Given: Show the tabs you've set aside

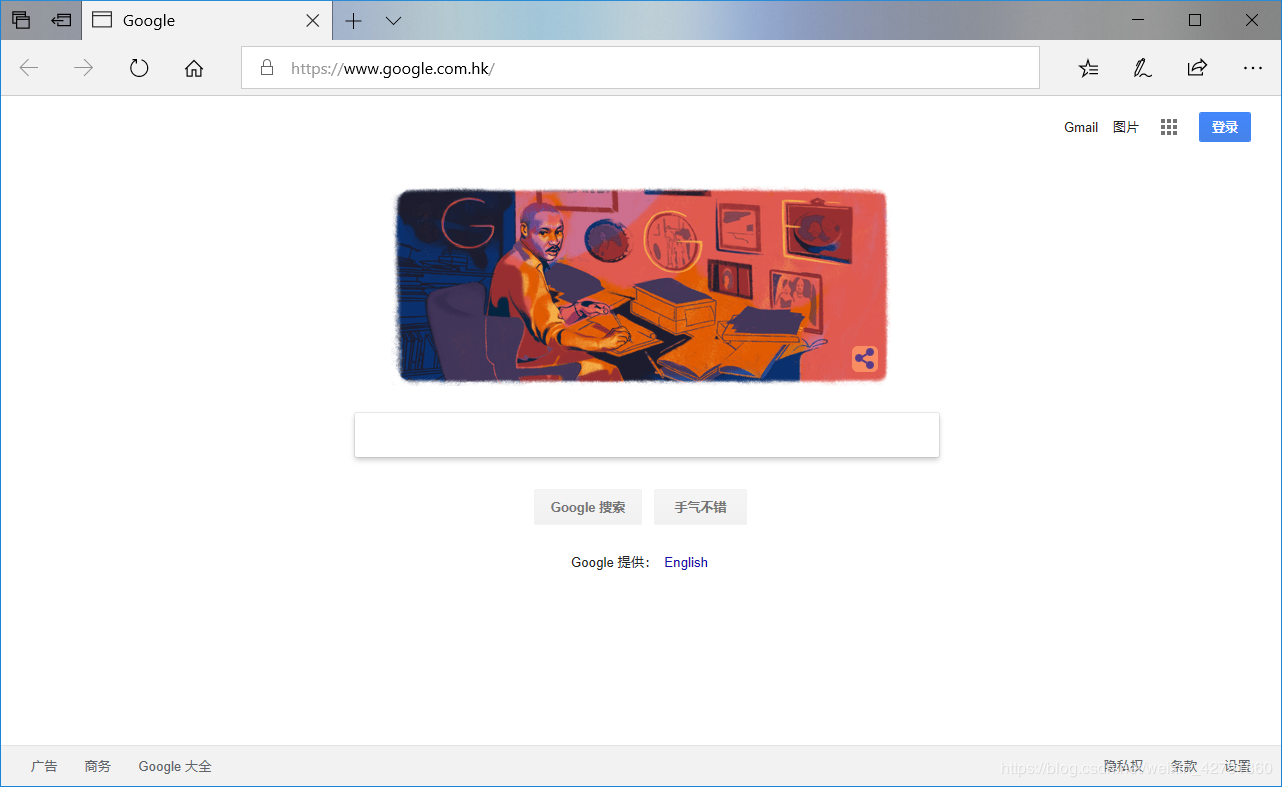Looking at the screenshot, I should coord(21,20).
